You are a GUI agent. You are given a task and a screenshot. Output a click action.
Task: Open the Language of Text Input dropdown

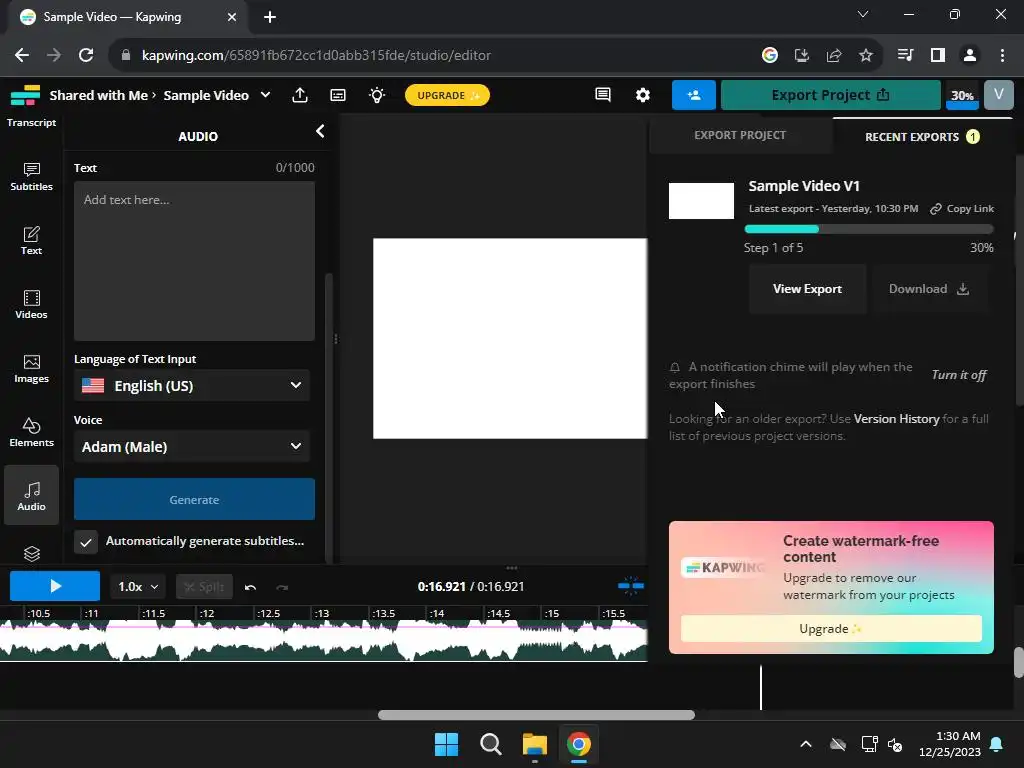click(x=191, y=385)
